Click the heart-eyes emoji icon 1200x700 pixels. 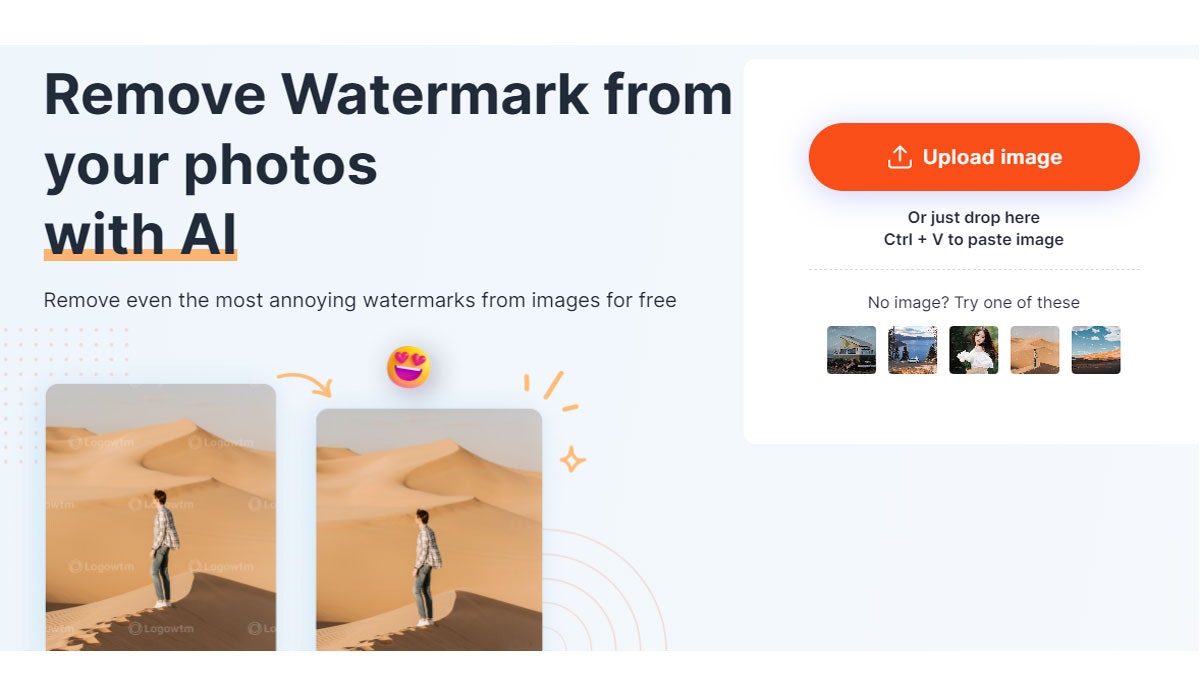[x=409, y=367]
